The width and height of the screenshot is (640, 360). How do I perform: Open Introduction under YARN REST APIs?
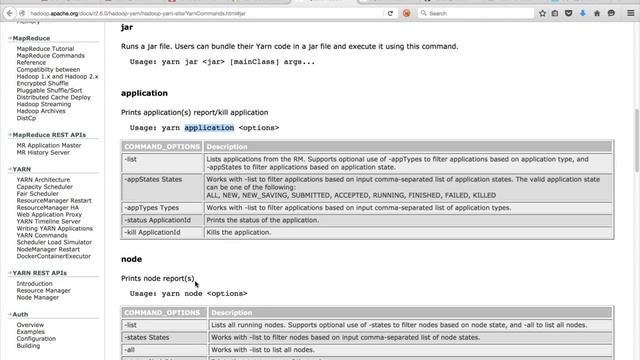tap(34, 283)
